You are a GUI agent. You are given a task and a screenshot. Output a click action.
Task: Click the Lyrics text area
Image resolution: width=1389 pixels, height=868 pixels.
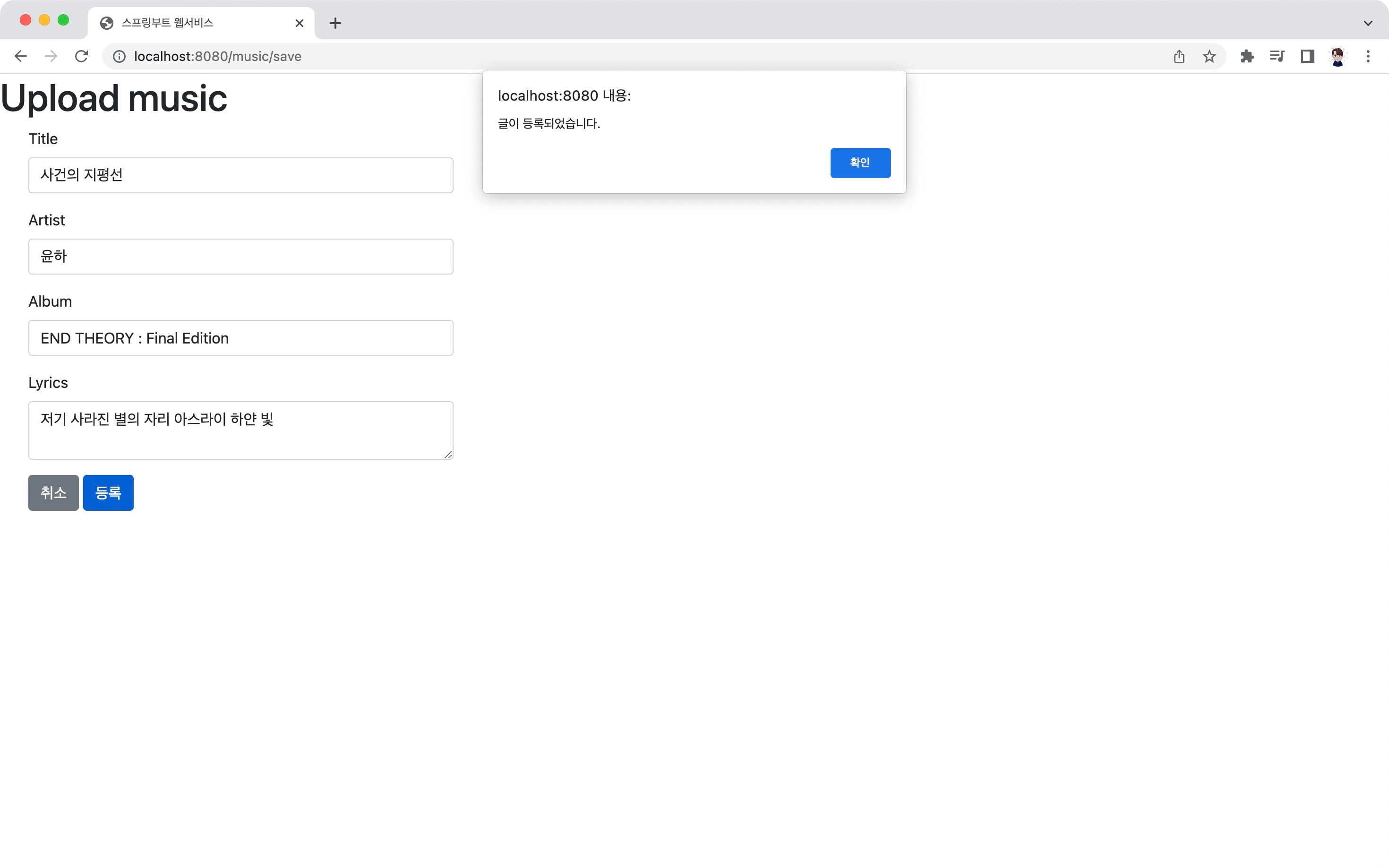240,430
